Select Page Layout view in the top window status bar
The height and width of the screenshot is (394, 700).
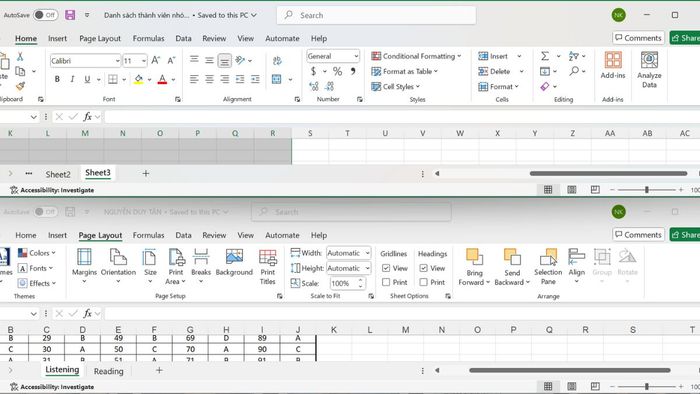571,190
